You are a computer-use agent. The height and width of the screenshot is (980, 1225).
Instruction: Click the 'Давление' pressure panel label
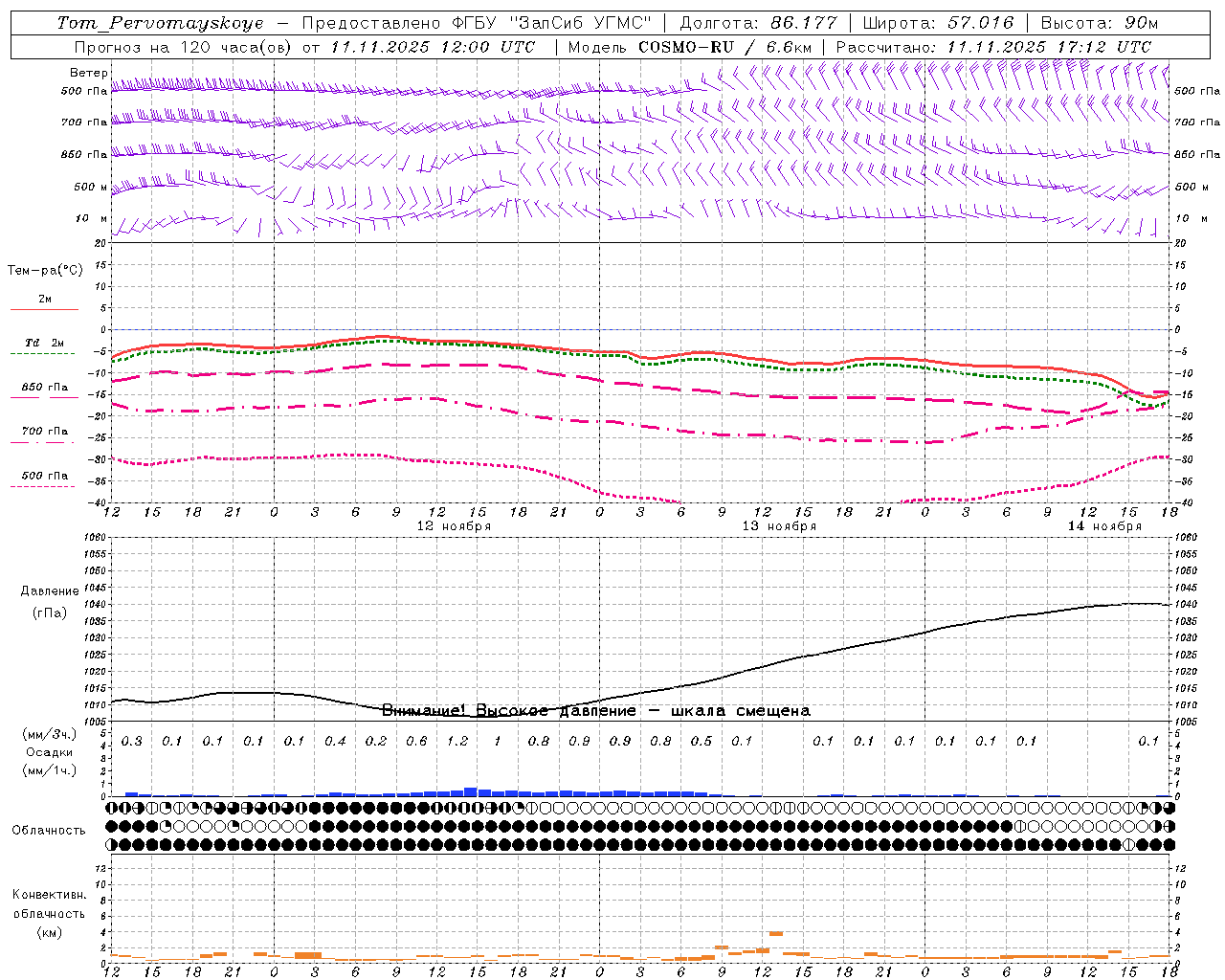point(50,591)
